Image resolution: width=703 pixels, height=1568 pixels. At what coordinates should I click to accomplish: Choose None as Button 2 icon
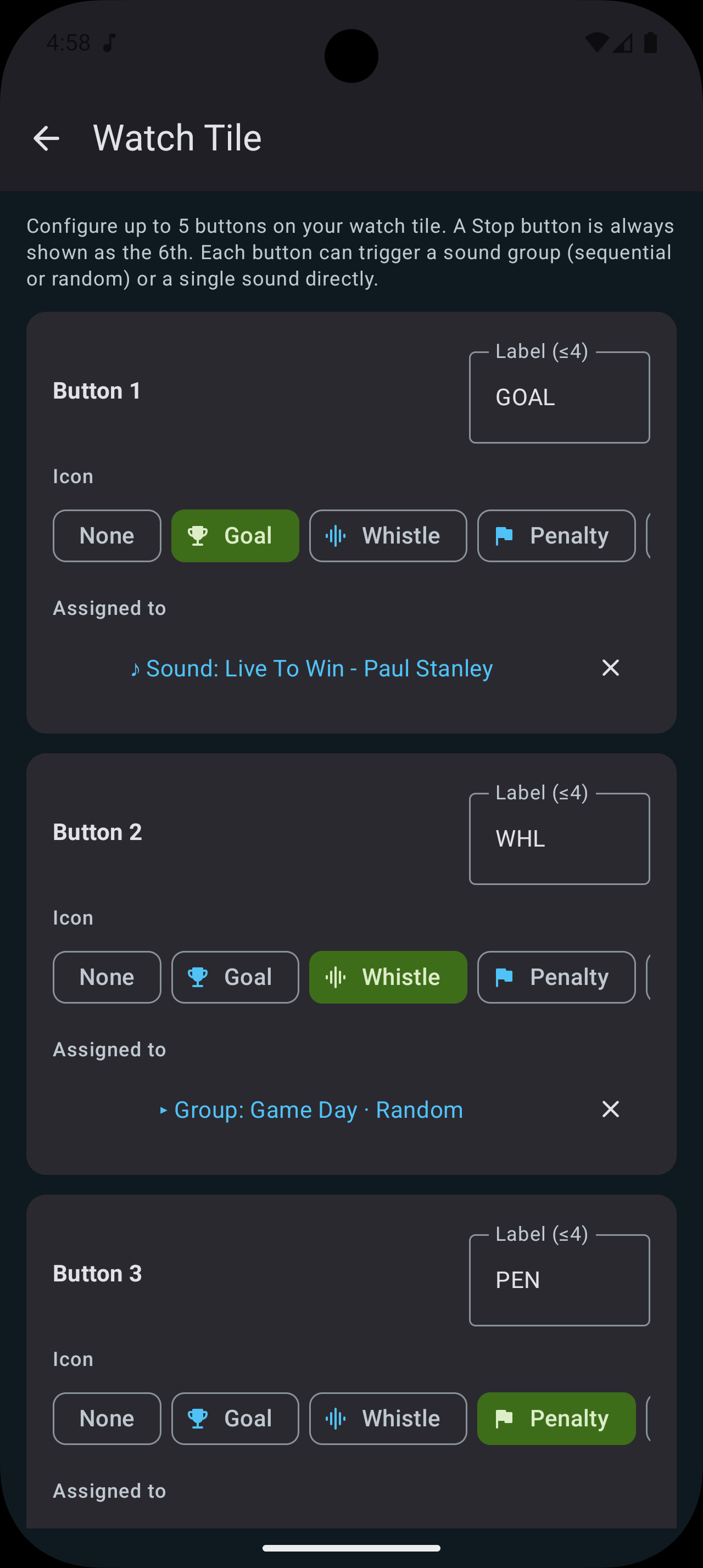(107, 977)
